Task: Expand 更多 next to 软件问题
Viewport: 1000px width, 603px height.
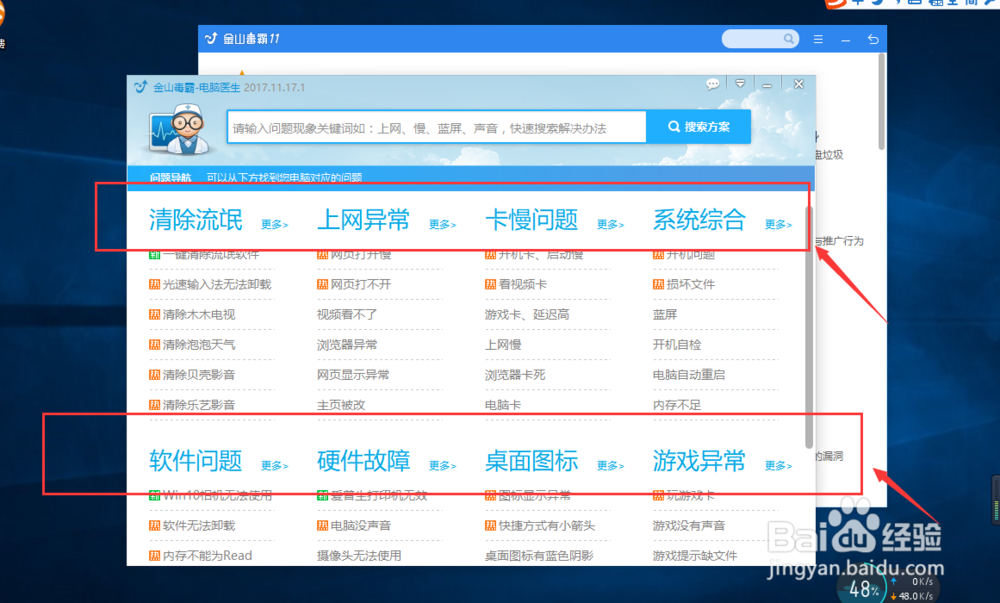Action: (274, 465)
